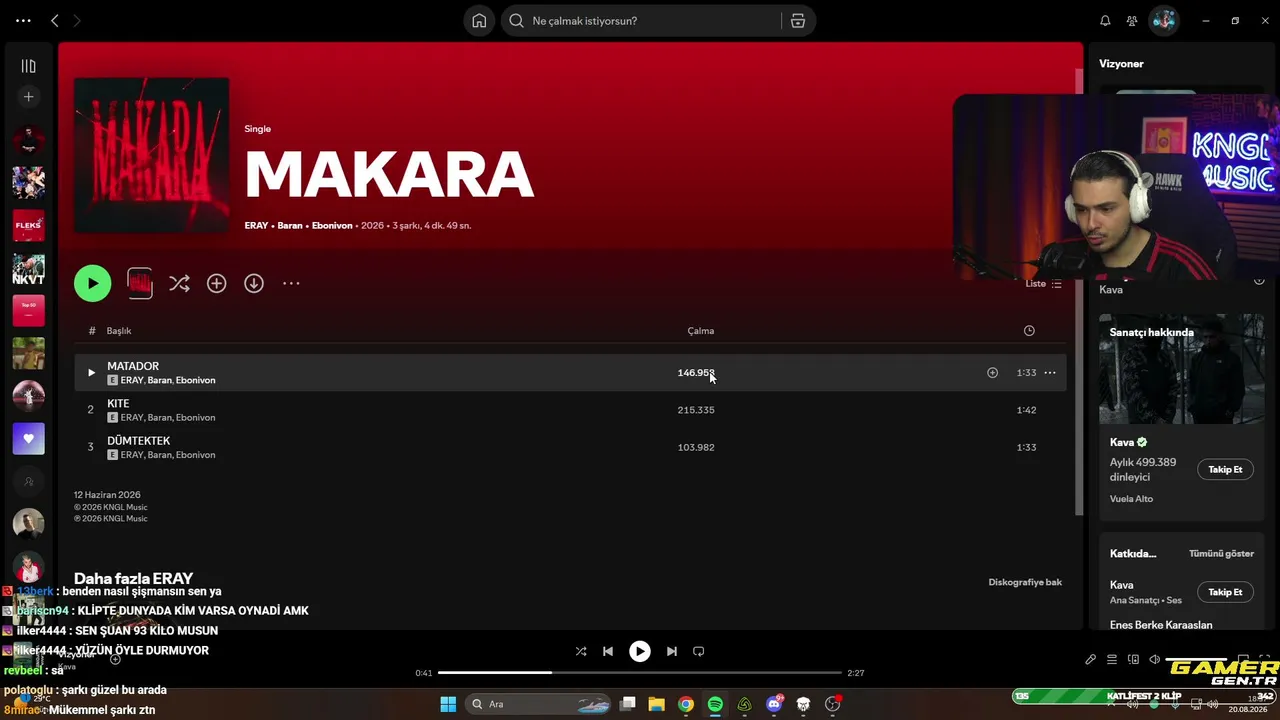Sort tracks by 'Çalma' column header

tap(701, 331)
